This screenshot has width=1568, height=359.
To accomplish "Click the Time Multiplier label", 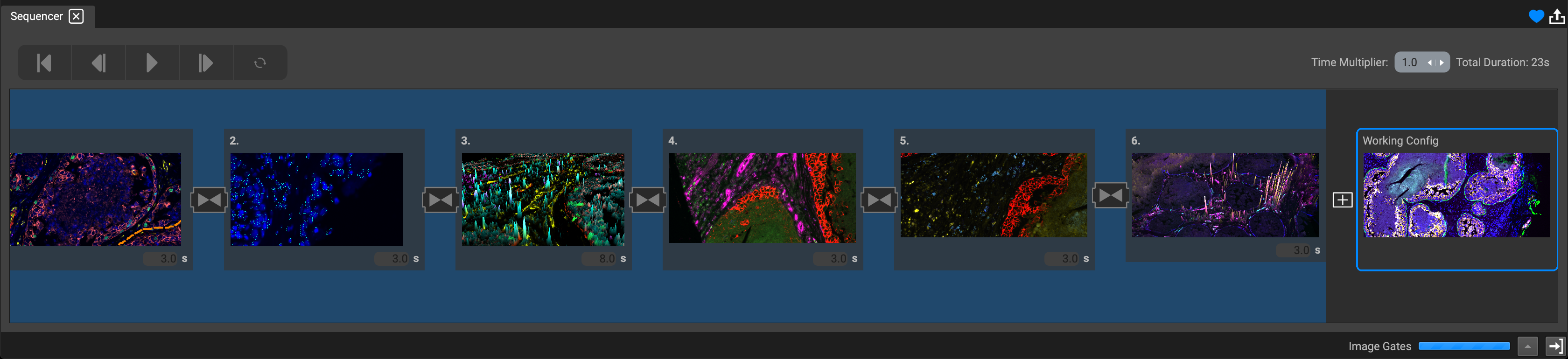I will [x=1350, y=62].
